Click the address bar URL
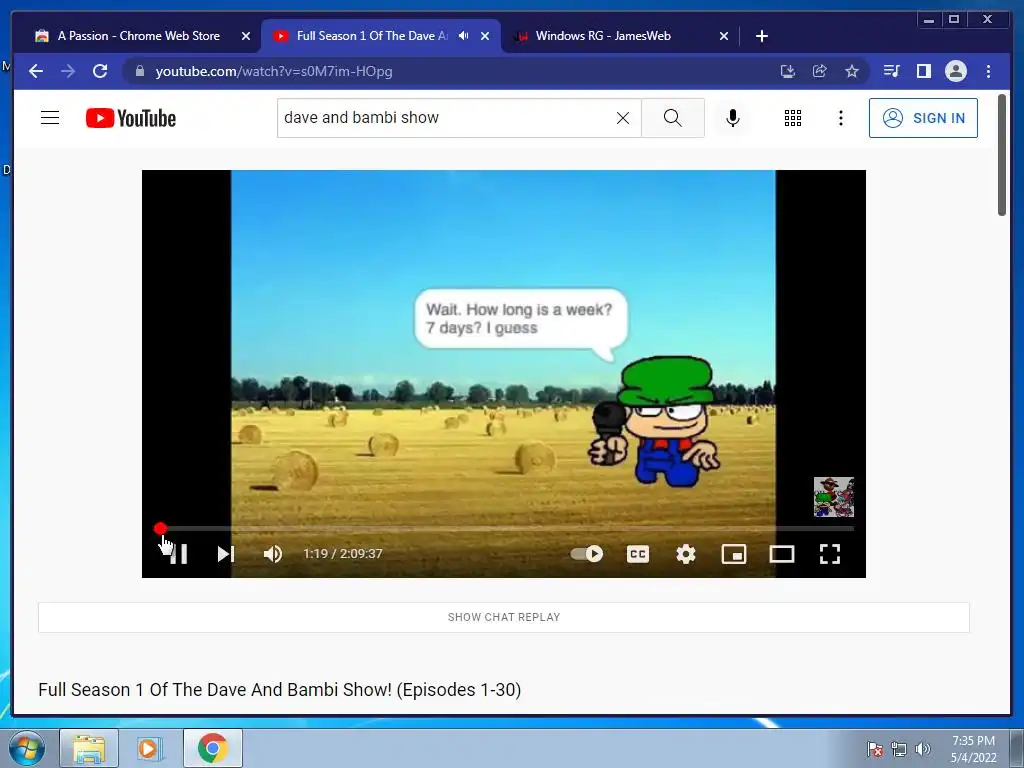 click(274, 71)
